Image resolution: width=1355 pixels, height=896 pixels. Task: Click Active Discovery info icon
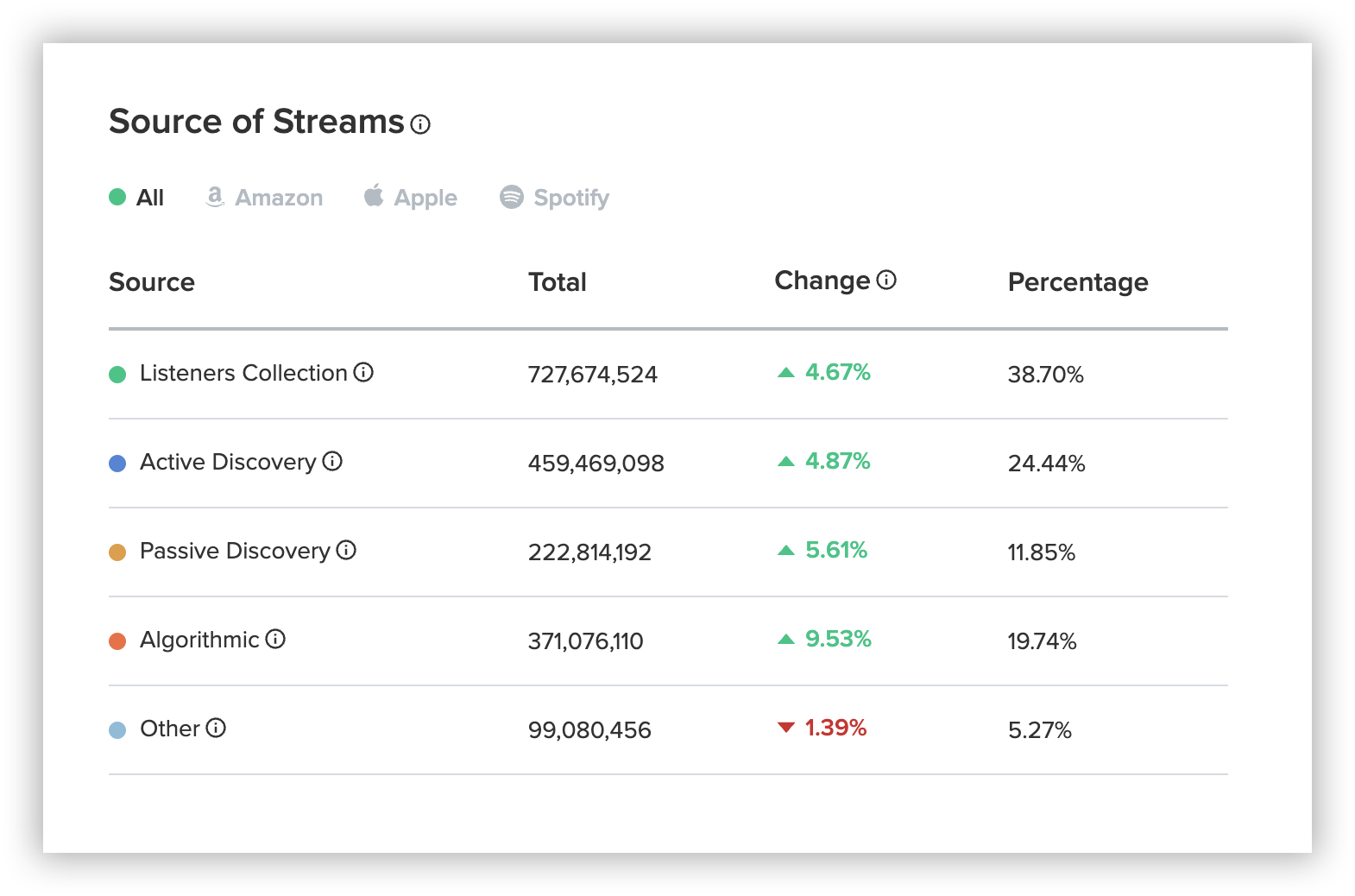[x=332, y=461]
